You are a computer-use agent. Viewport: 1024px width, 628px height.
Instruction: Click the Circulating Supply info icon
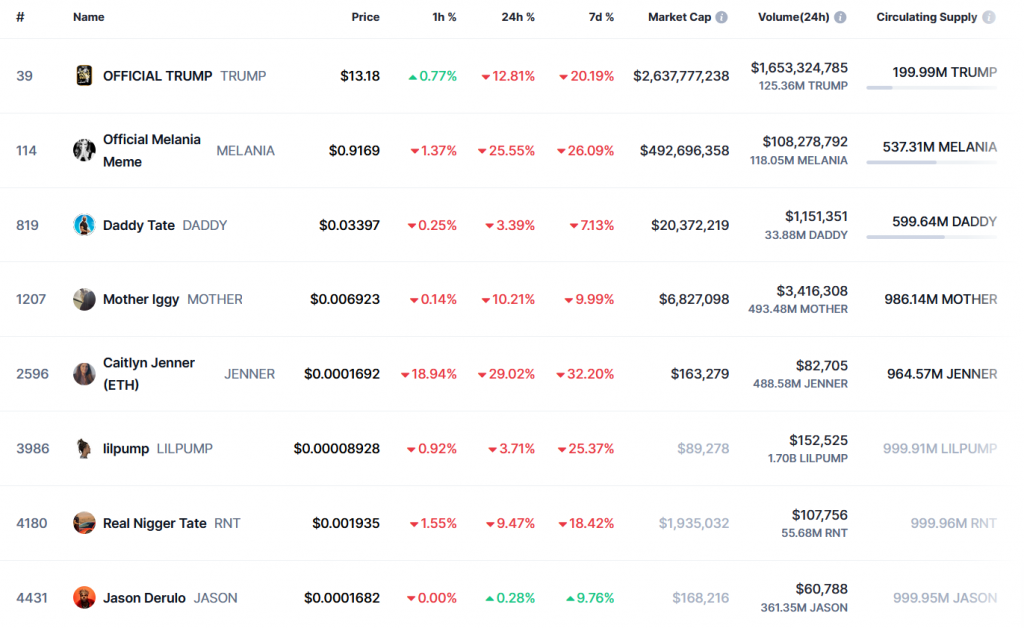pos(989,18)
